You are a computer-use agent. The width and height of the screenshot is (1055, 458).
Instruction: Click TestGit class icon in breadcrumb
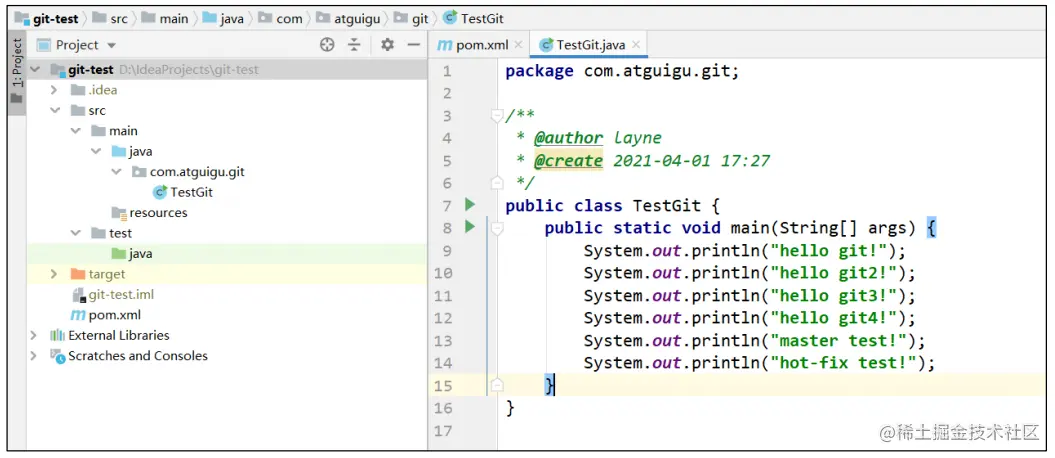click(450, 18)
